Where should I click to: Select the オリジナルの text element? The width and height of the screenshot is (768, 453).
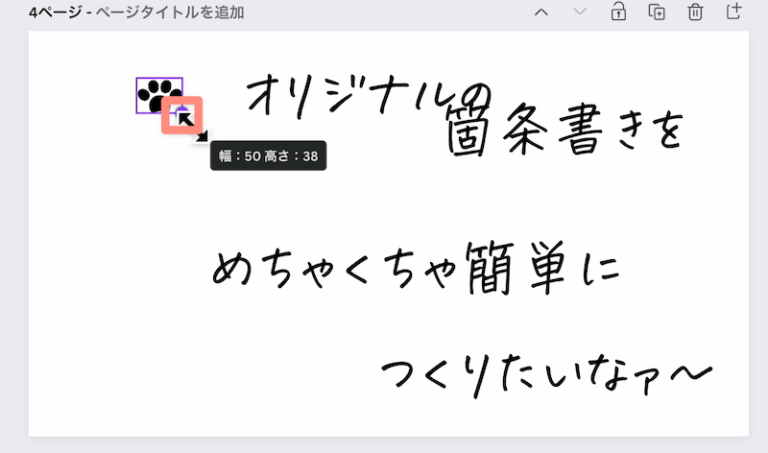click(x=369, y=95)
